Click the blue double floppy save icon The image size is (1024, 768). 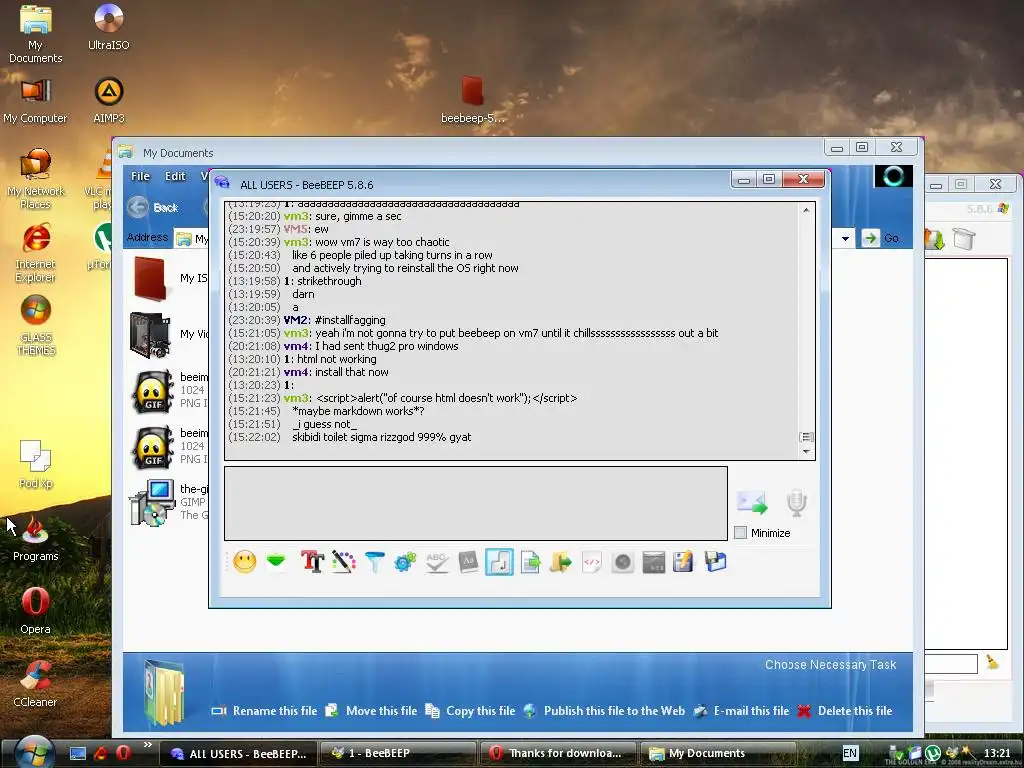point(715,562)
